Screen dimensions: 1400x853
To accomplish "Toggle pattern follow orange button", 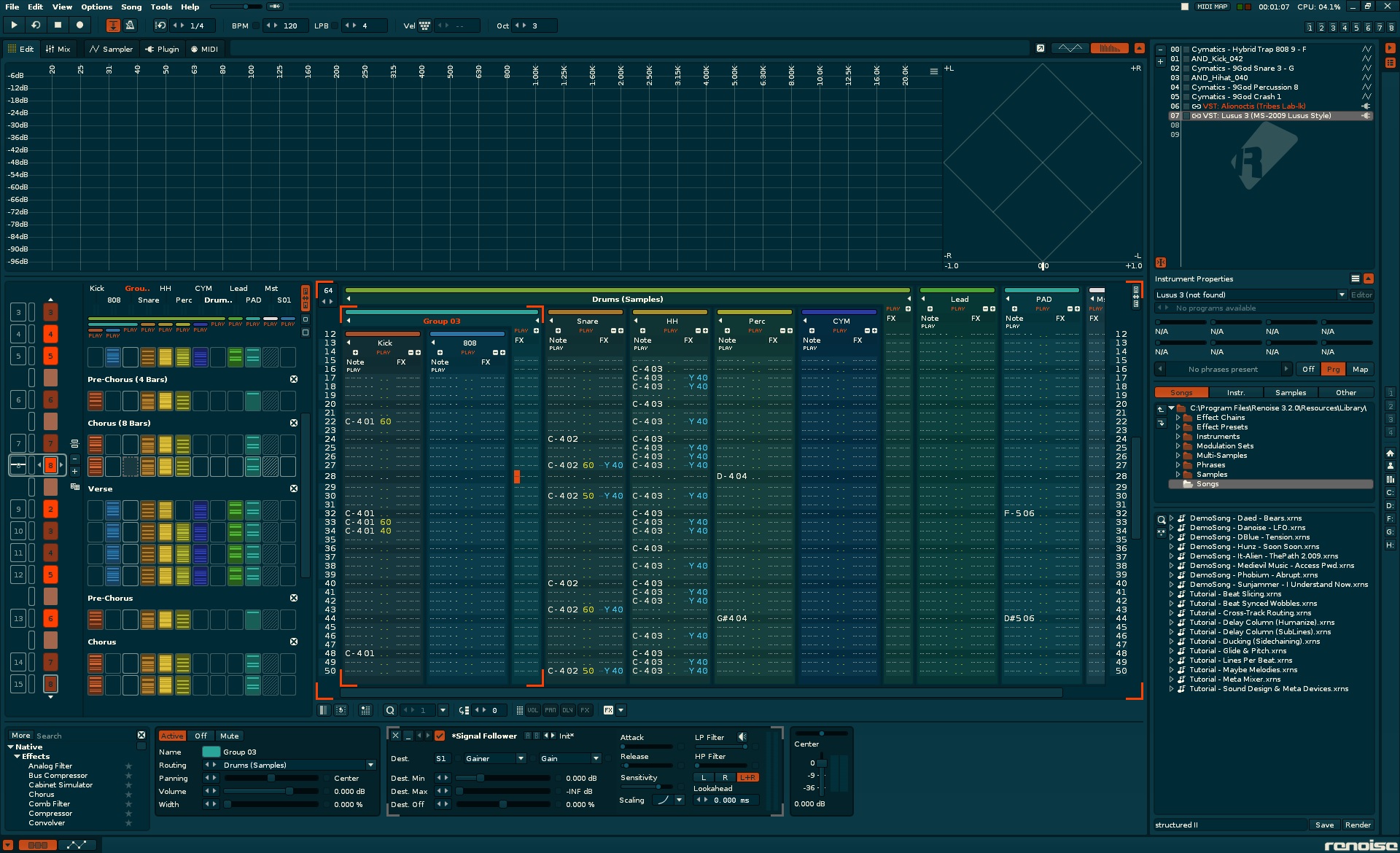I will coord(113,26).
